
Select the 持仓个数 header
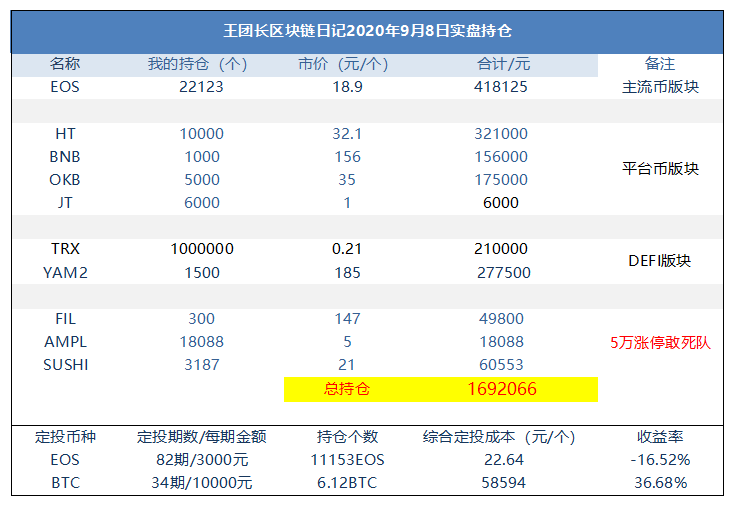347,437
